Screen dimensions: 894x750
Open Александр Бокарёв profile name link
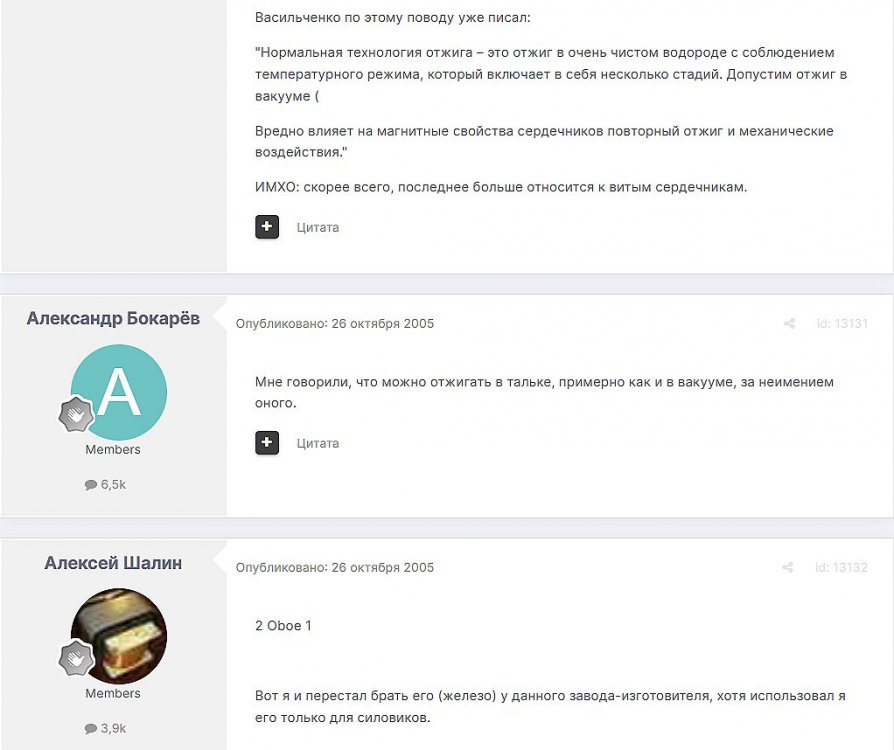coord(113,318)
